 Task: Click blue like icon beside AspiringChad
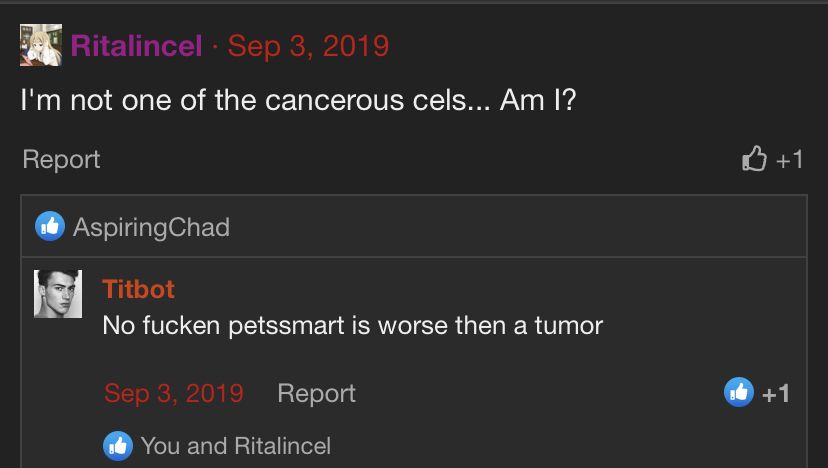[x=49, y=227]
